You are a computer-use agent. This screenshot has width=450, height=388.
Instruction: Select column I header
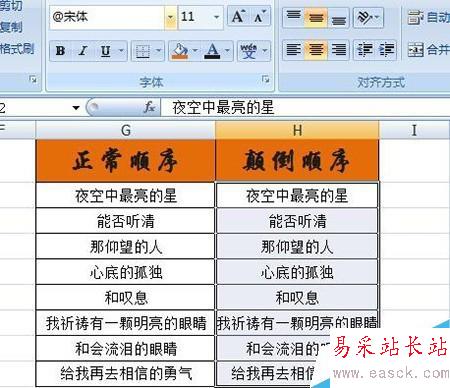pos(414,130)
